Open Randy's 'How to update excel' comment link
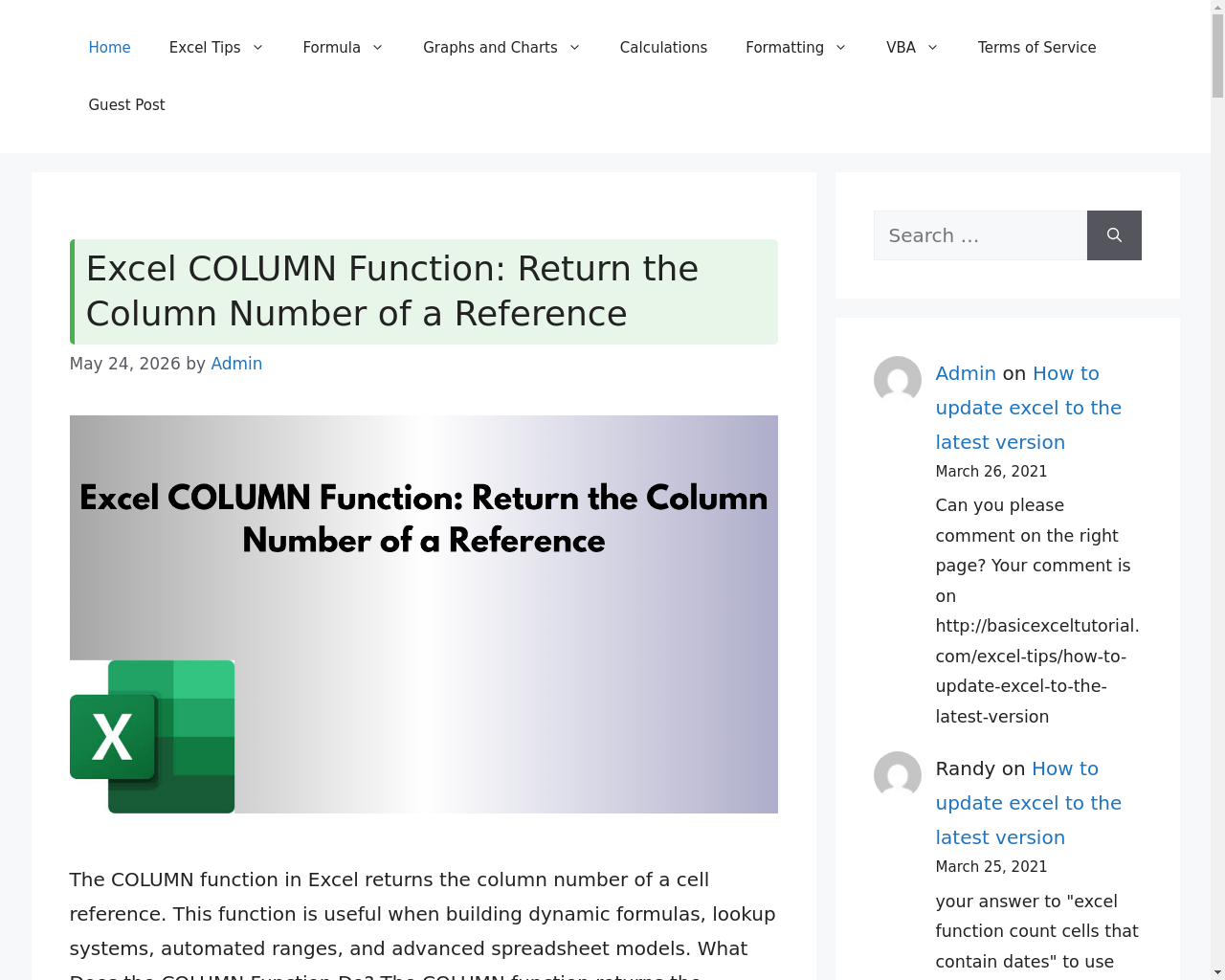This screenshot has width=1225, height=980. click(1029, 803)
